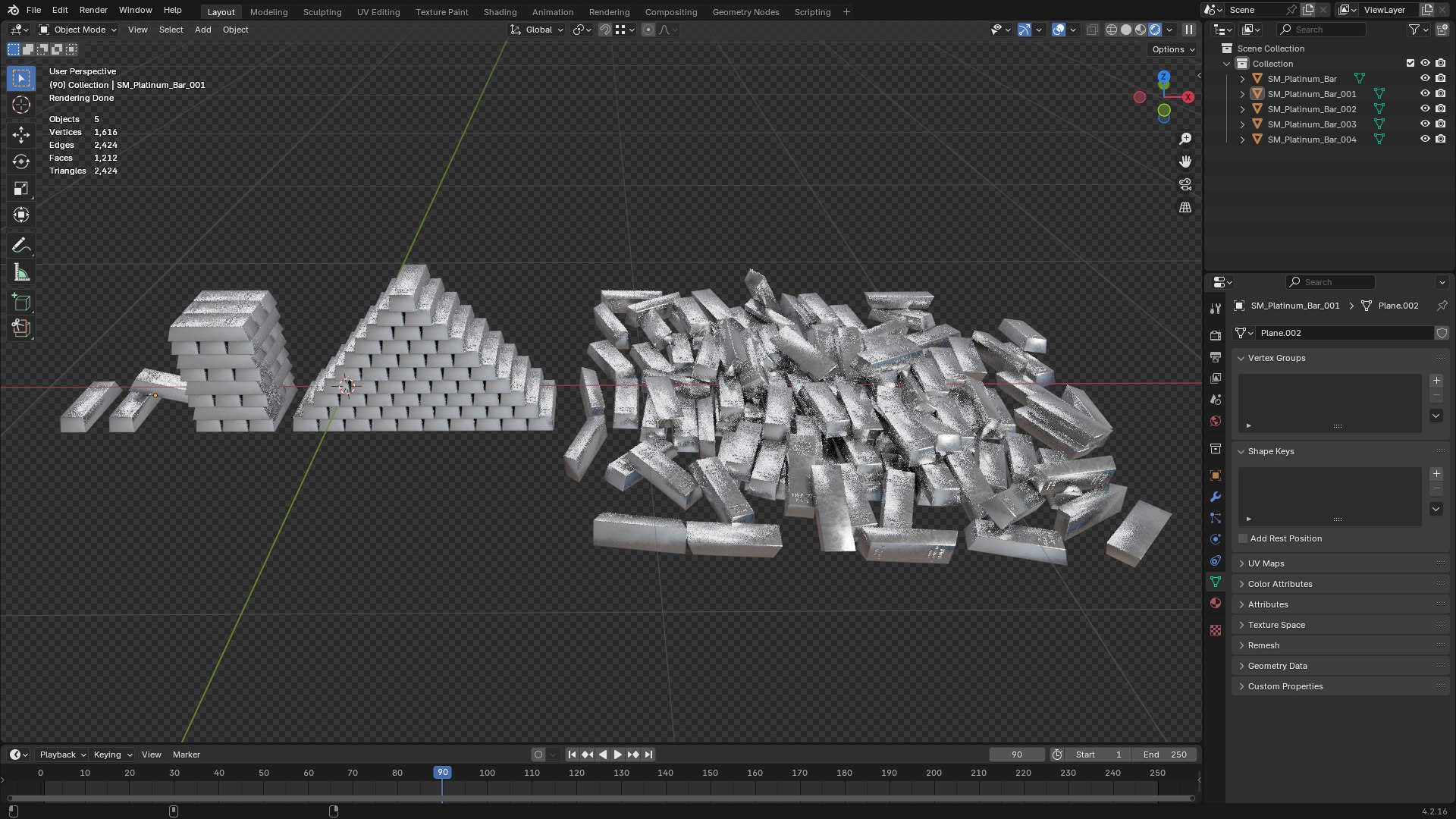The width and height of the screenshot is (1456, 819).
Task: Click the Plane.002 mesh name field
Action: click(1345, 333)
